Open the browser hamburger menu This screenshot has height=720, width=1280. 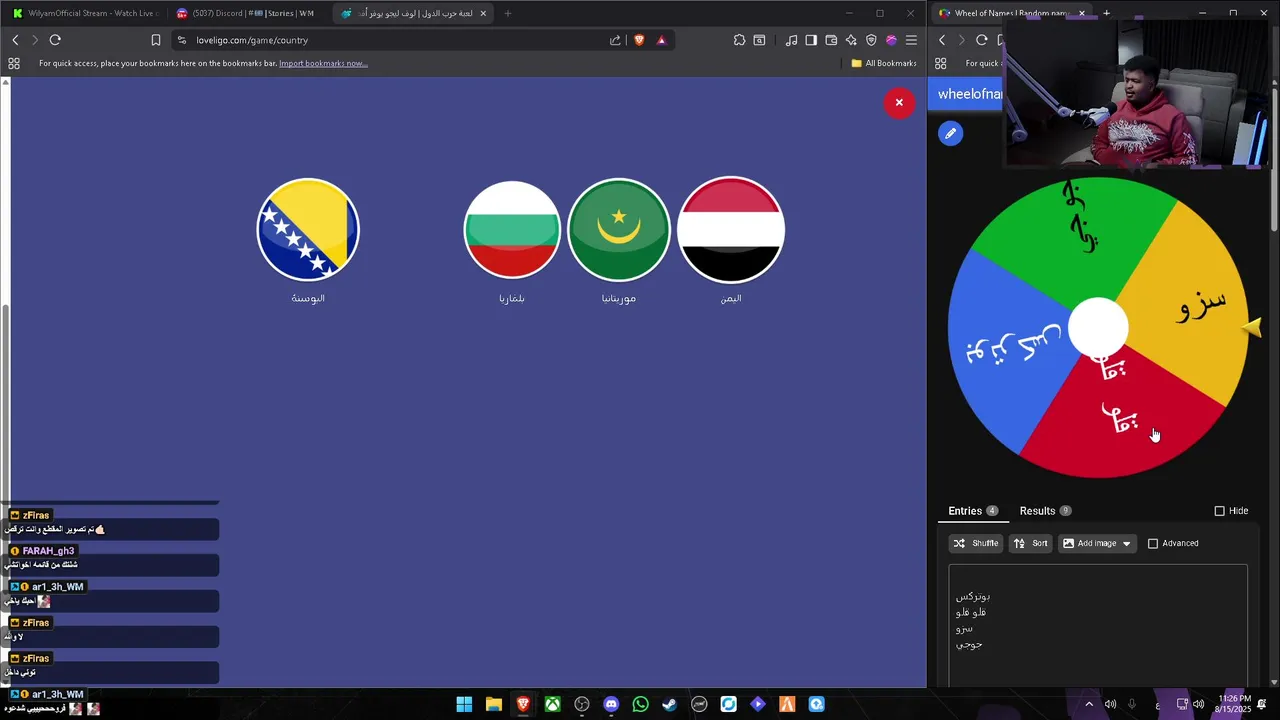[911, 40]
